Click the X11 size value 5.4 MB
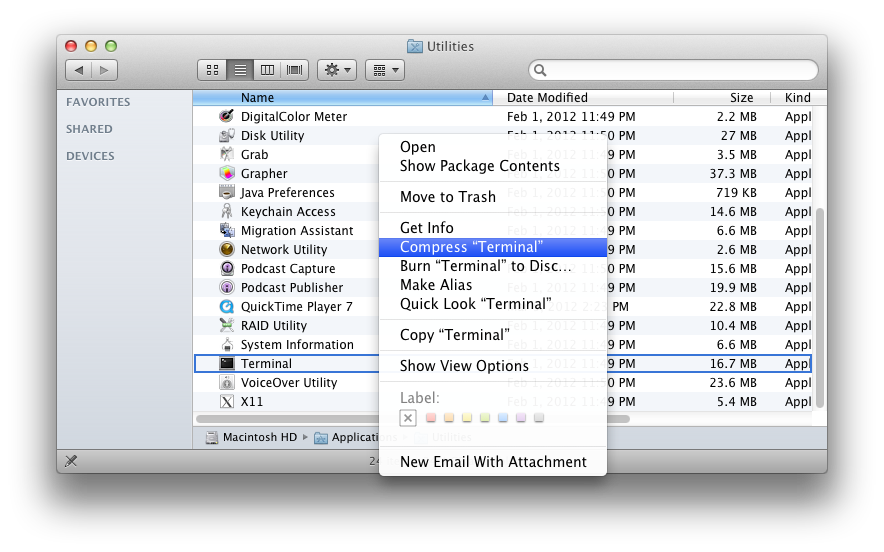 pyautogui.click(x=737, y=401)
